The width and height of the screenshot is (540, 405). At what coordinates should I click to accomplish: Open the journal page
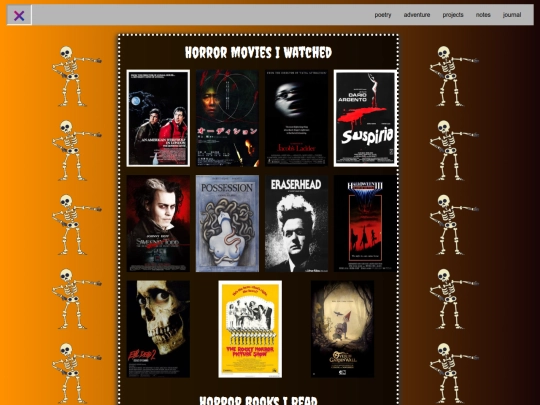[512, 15]
